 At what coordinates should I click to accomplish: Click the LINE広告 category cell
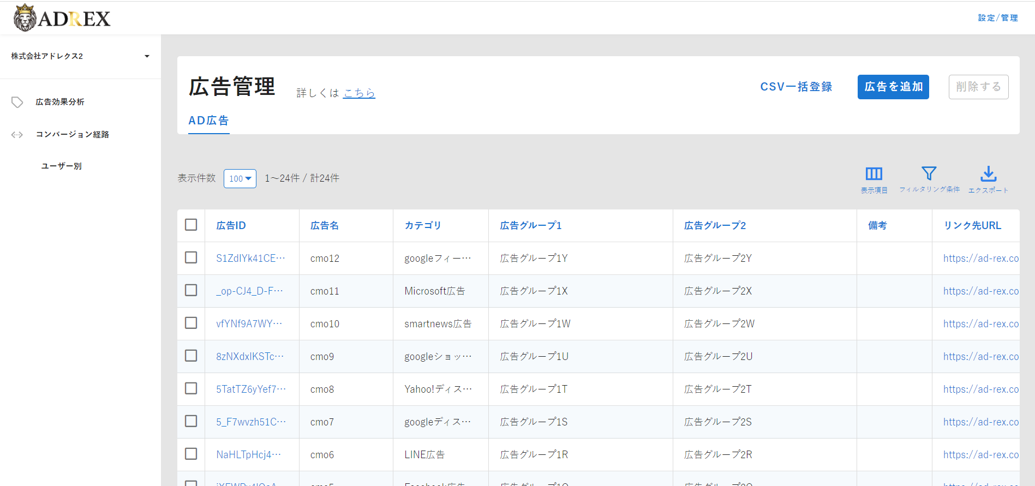[424, 454]
